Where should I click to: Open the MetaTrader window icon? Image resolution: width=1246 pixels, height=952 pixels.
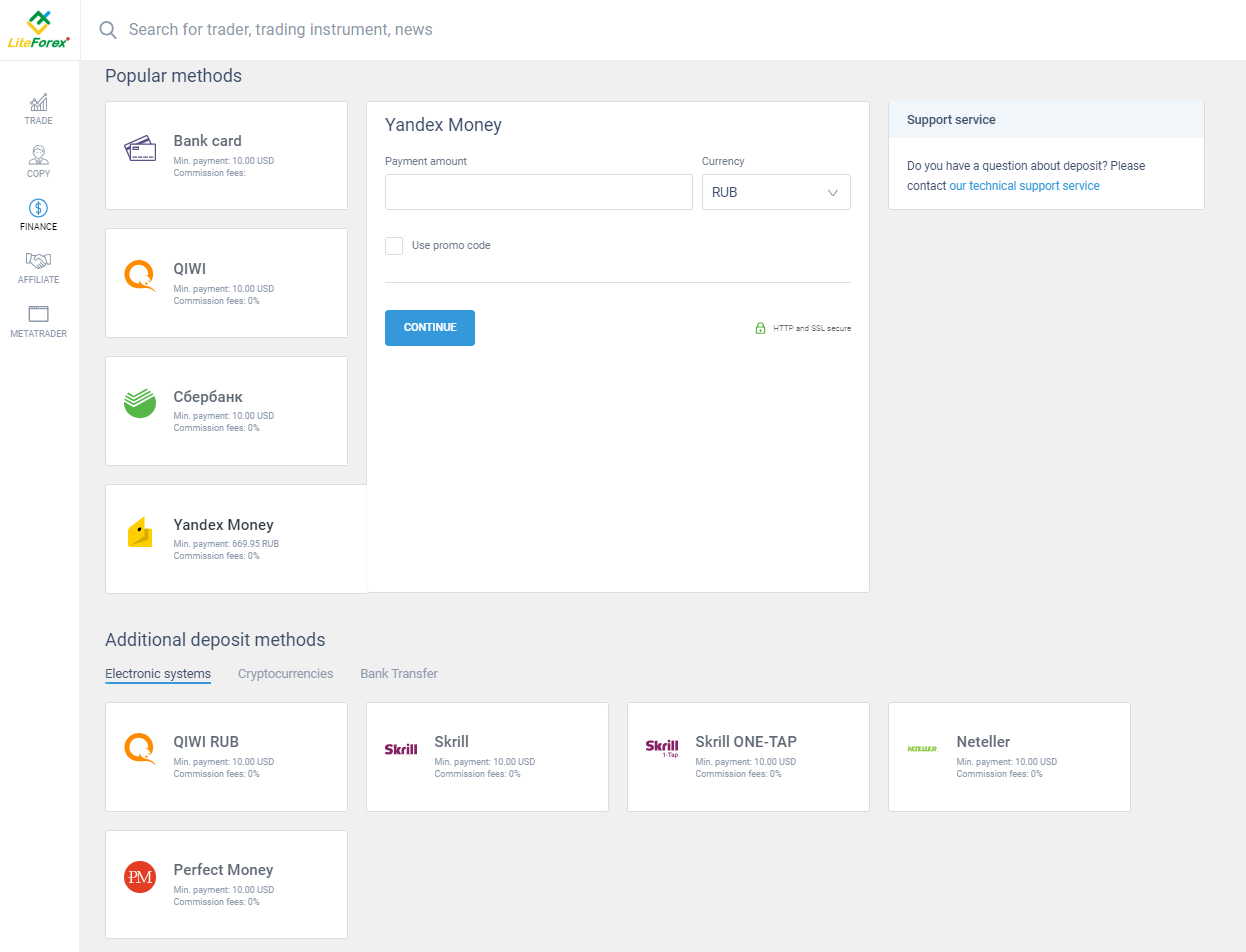point(39,314)
